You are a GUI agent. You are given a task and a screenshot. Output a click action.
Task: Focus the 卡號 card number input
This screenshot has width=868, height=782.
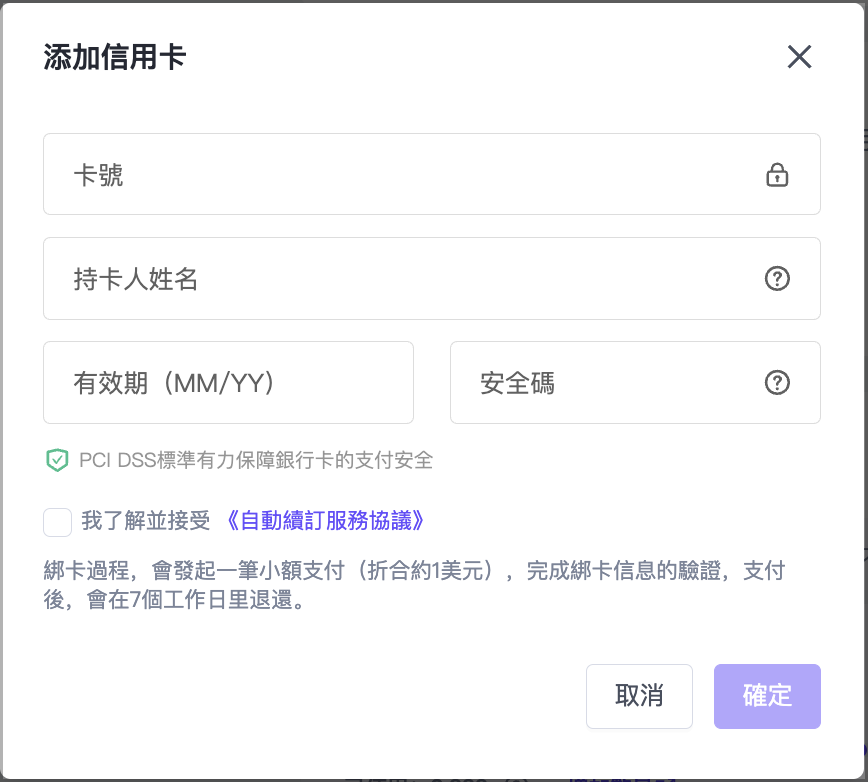point(400,175)
